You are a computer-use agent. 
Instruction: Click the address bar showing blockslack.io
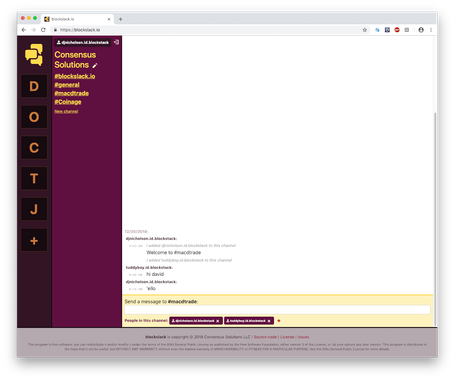tap(210, 30)
